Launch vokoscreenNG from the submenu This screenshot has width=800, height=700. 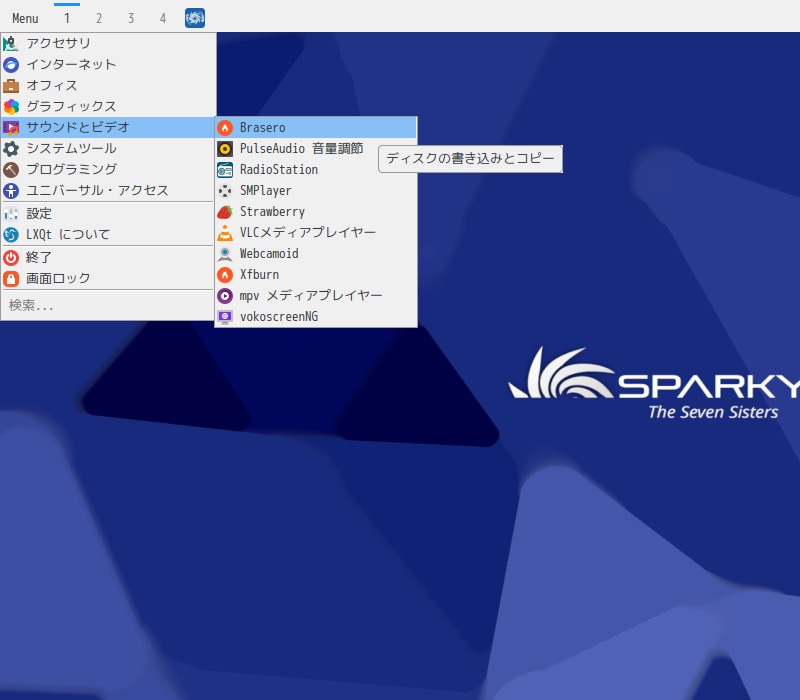tap(316, 317)
